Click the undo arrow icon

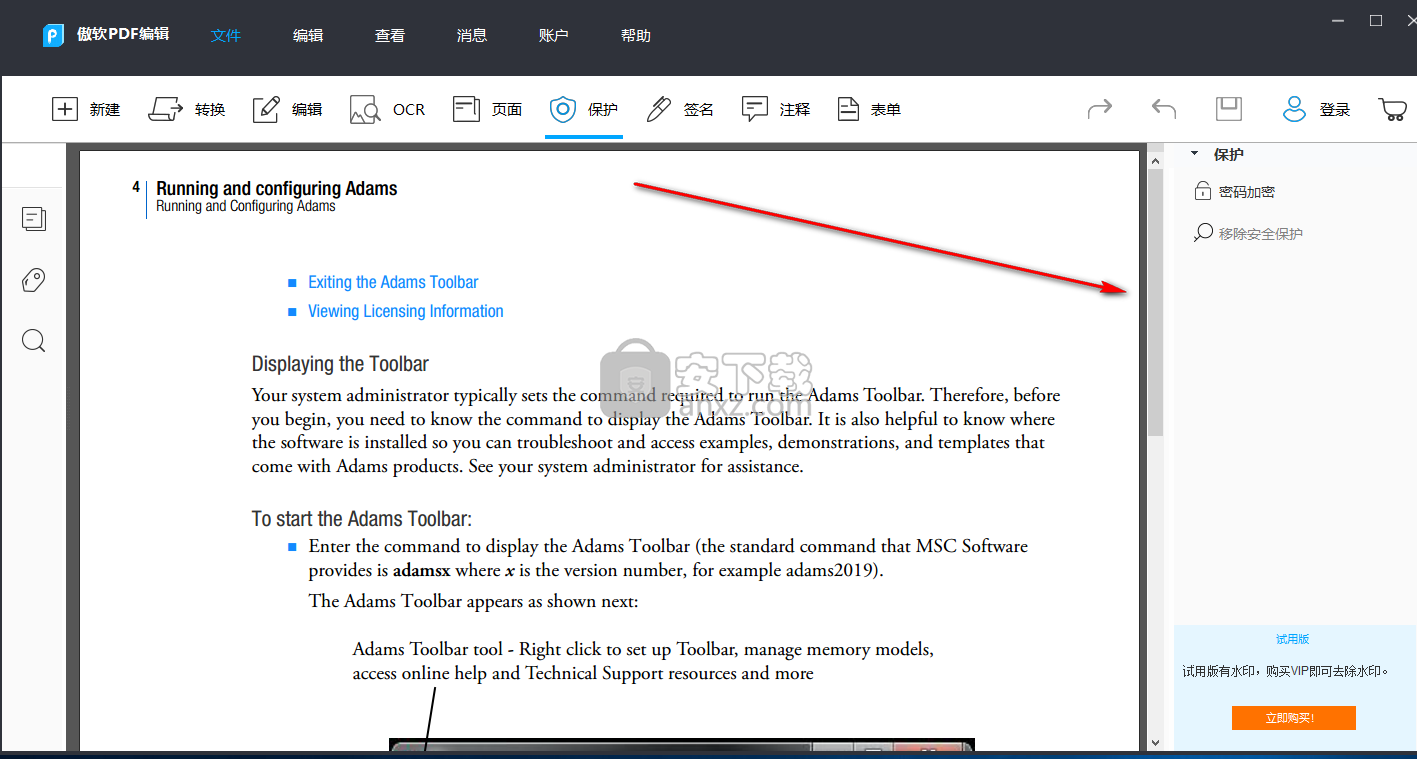click(1163, 108)
